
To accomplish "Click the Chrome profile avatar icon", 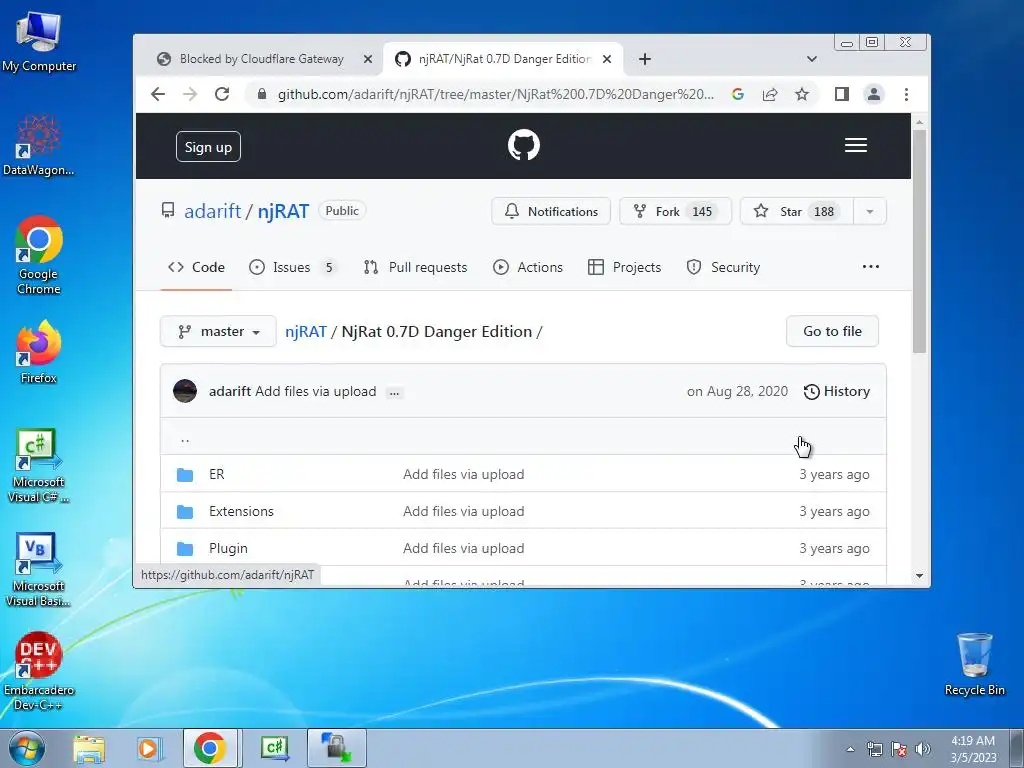I will pos(874,94).
